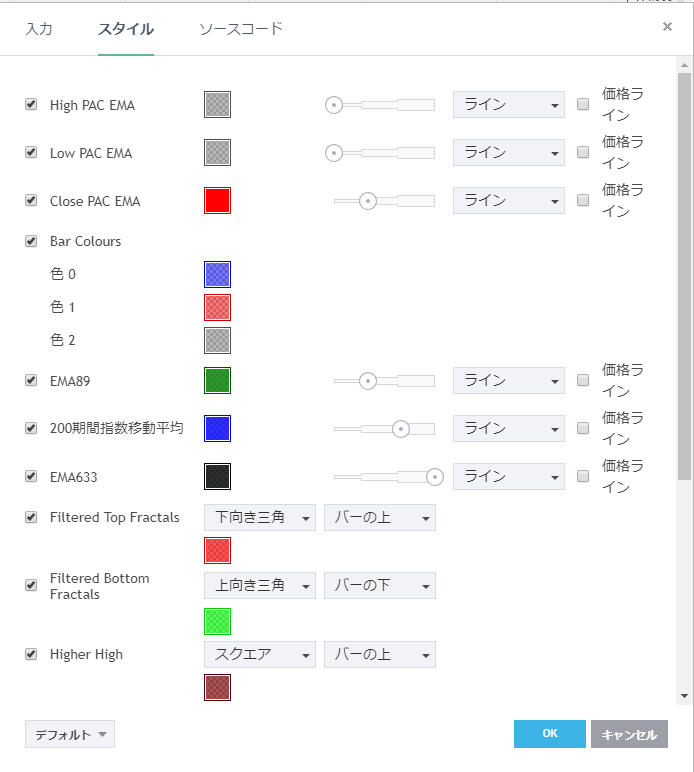Screen dimensions: 694x772
Task: Enable 価格ライン for Close PAC EMA
Action: [x=583, y=200]
